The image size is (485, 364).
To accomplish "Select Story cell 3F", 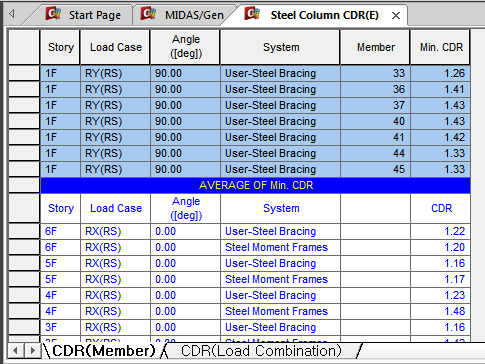I will pos(60,327).
